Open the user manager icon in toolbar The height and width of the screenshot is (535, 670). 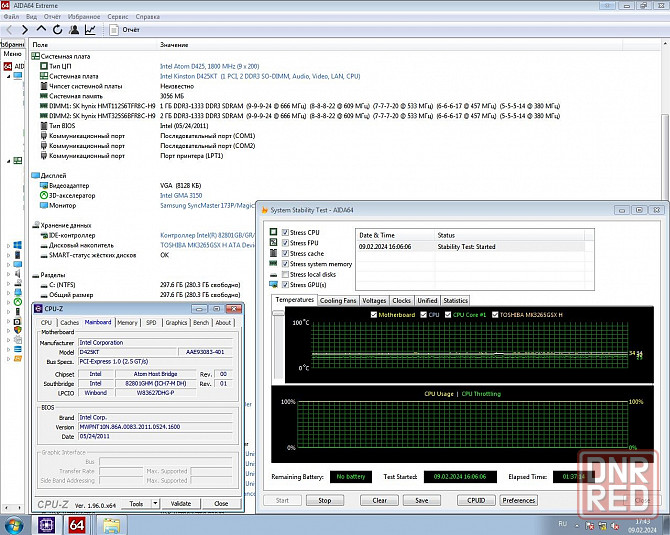[x=75, y=30]
